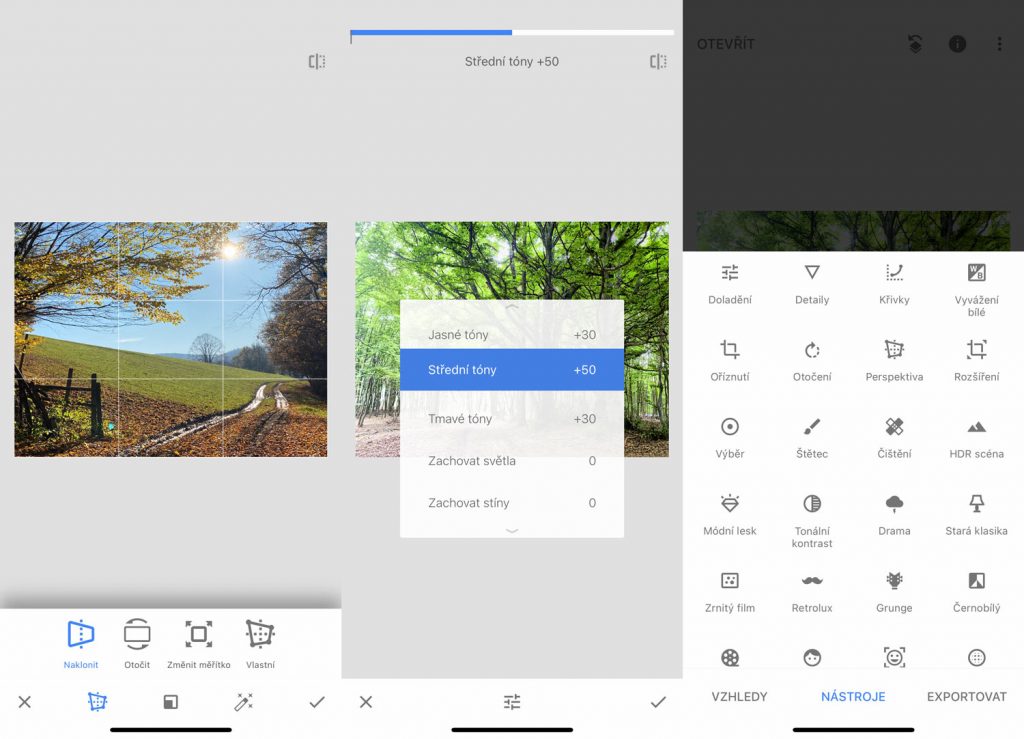This screenshot has height=739, width=1024.
Task: Toggle the fill mode icon in the perspective bottom bar
Action: [170, 703]
